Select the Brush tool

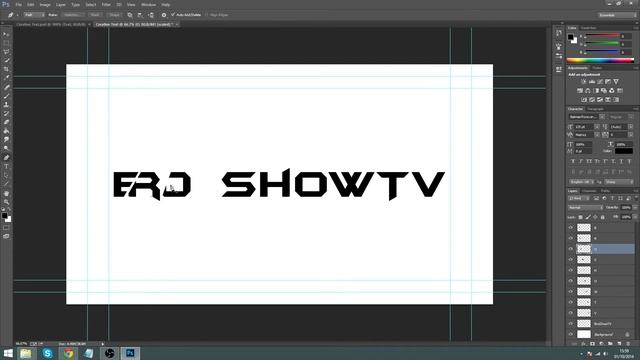[6, 96]
